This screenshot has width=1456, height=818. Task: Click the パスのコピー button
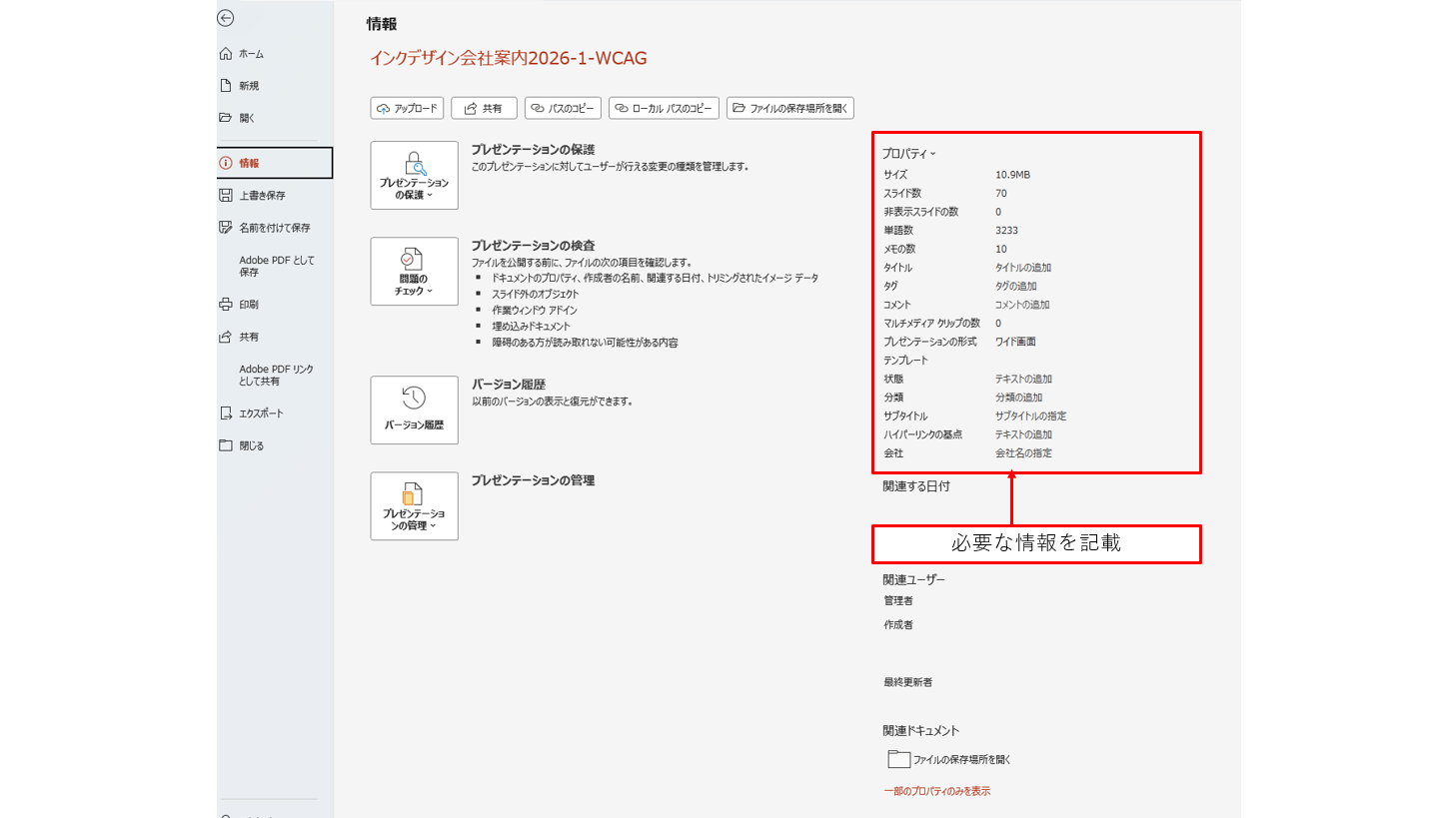point(563,108)
